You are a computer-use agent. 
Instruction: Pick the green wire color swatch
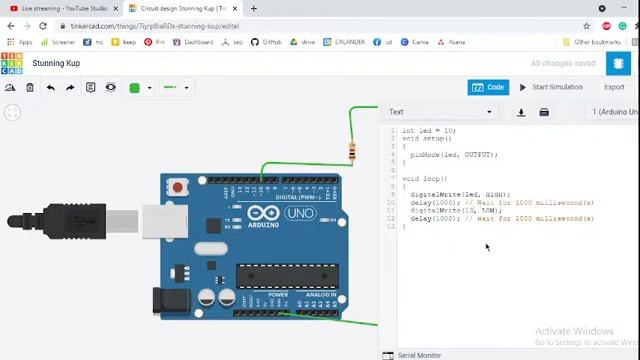pyautogui.click(x=134, y=88)
